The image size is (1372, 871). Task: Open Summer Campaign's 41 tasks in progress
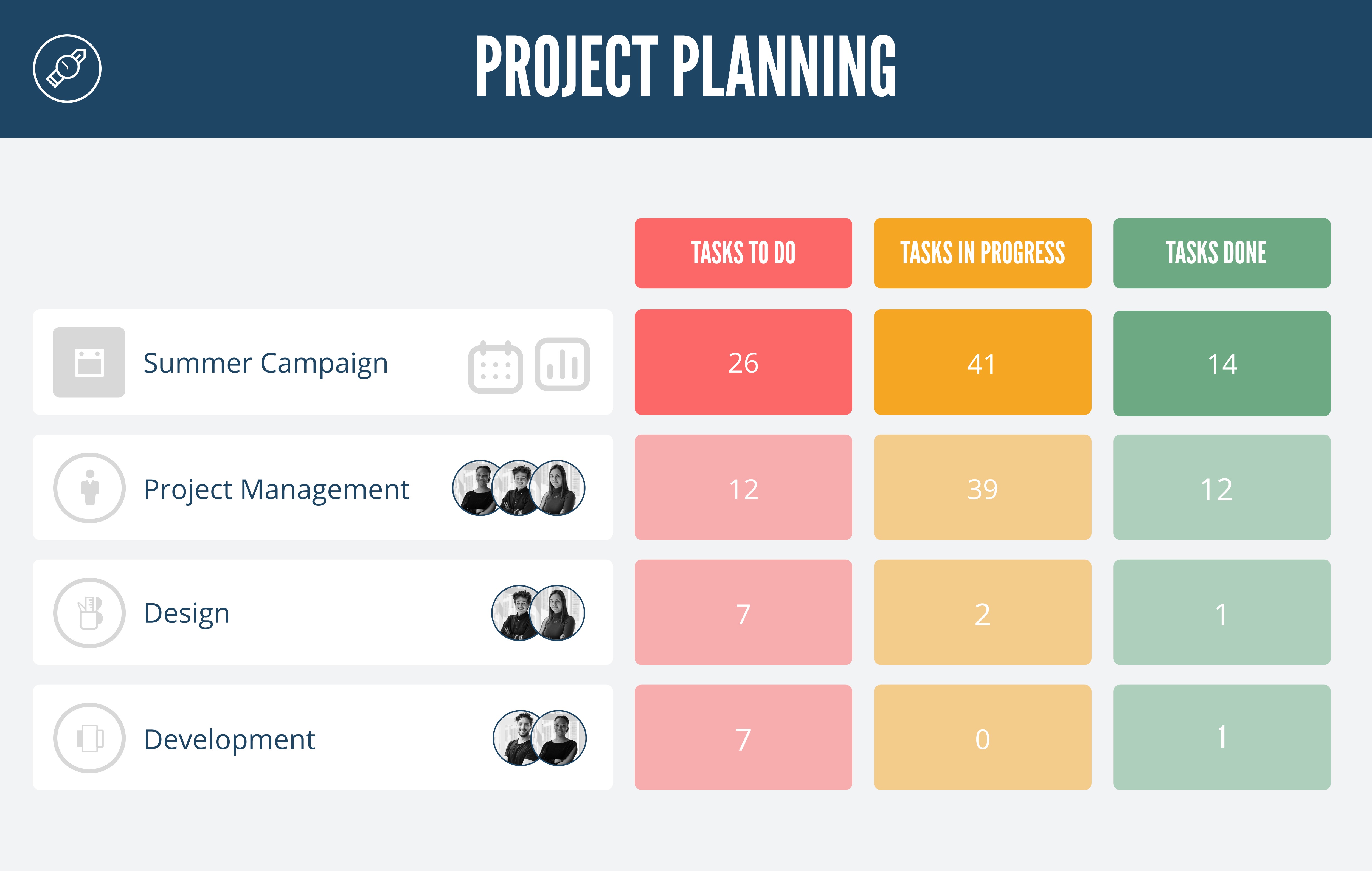[x=982, y=362]
